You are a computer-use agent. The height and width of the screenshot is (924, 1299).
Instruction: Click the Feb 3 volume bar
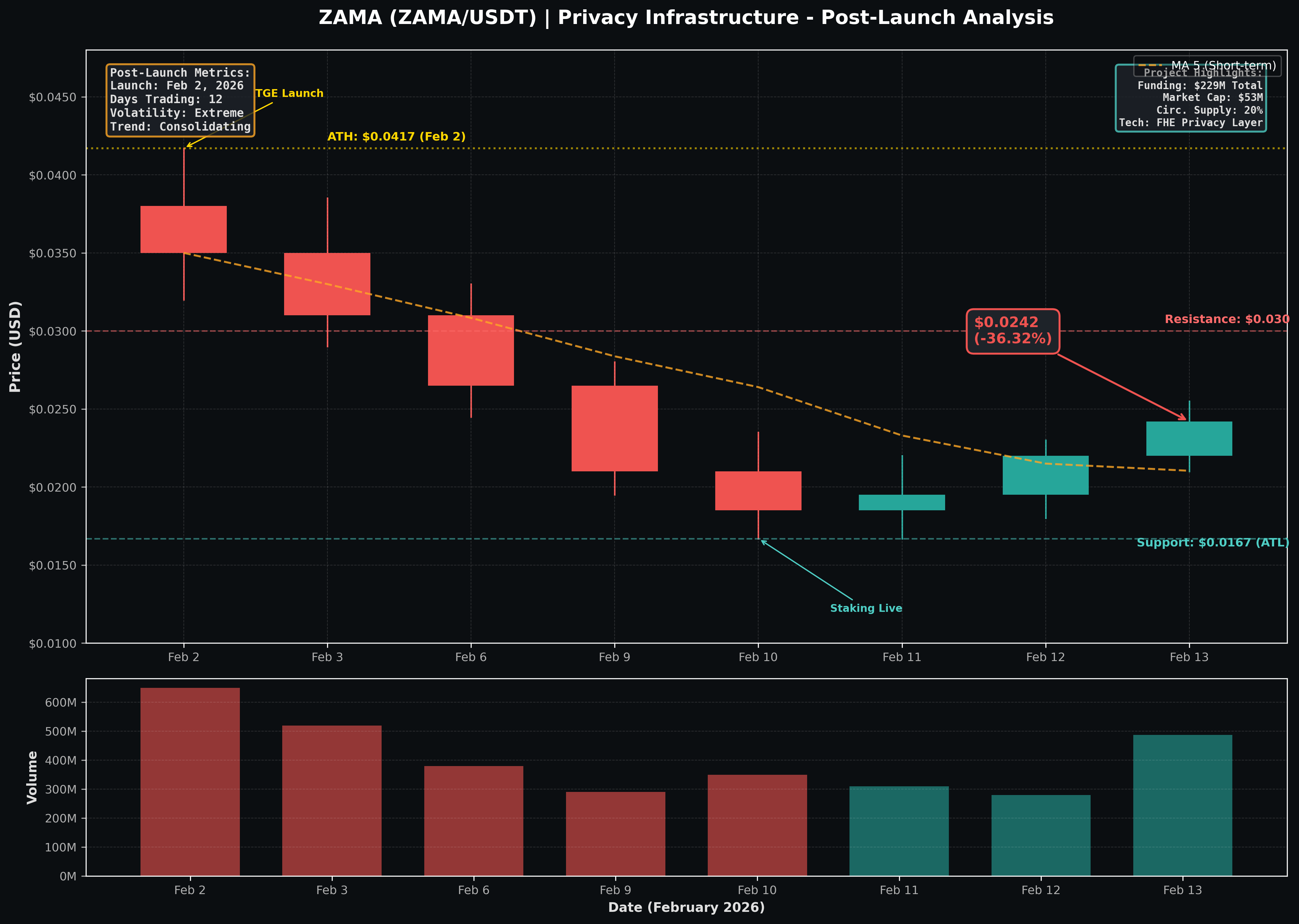[x=331, y=800]
